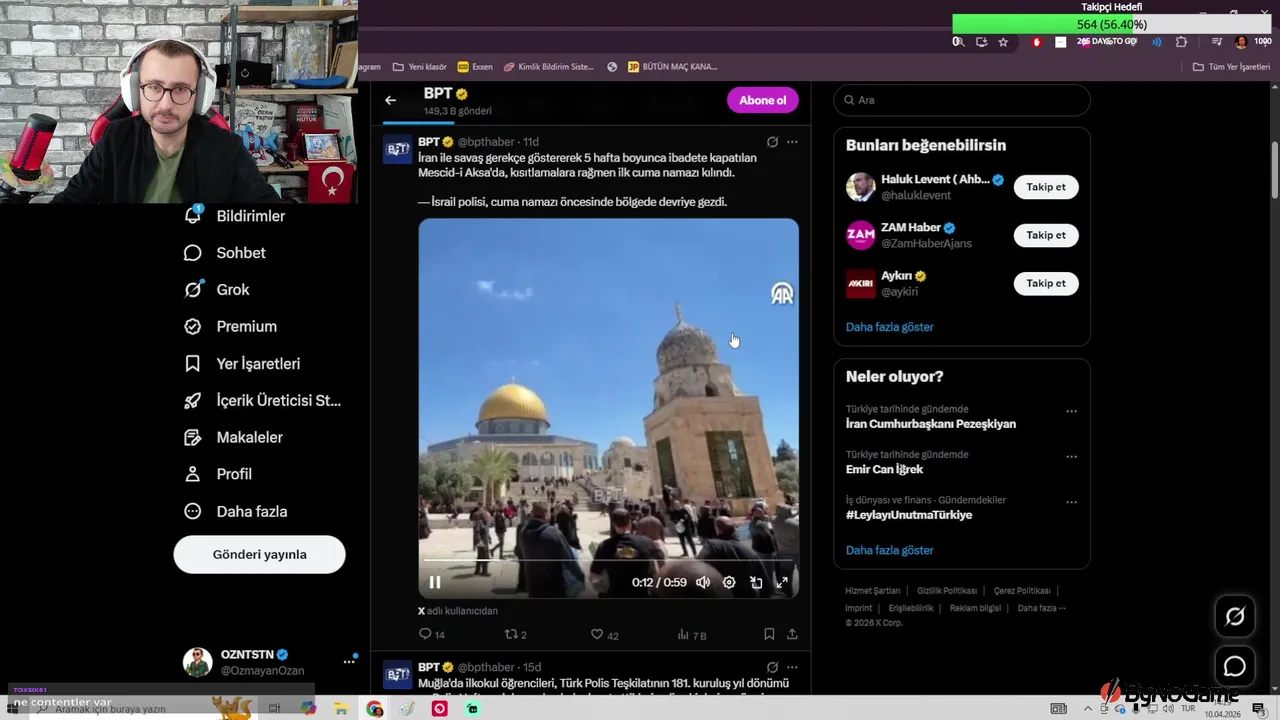
Task: Like the post with 42 likes
Action: point(604,634)
